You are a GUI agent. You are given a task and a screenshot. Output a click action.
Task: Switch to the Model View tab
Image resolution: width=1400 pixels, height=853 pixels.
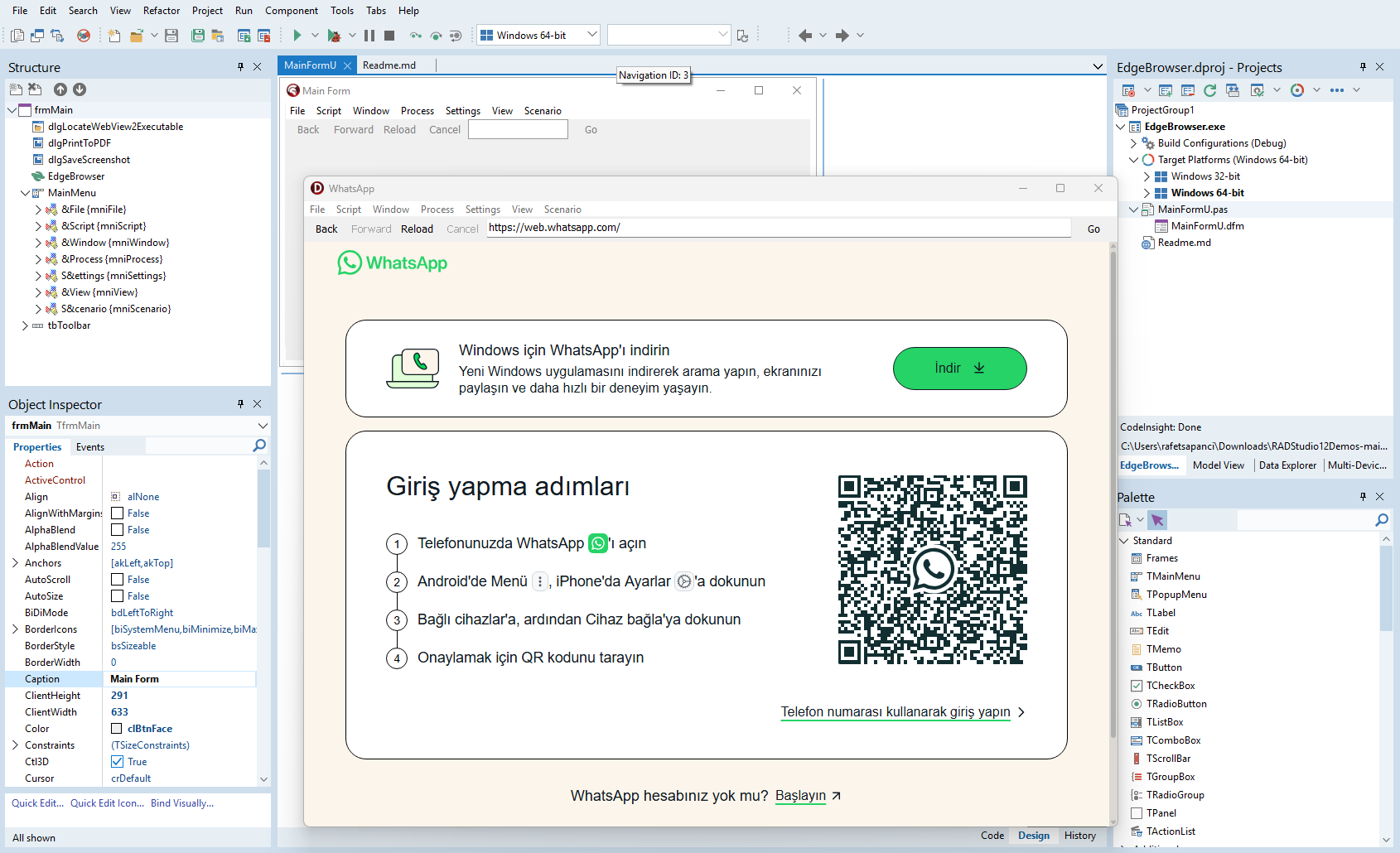click(x=1218, y=465)
